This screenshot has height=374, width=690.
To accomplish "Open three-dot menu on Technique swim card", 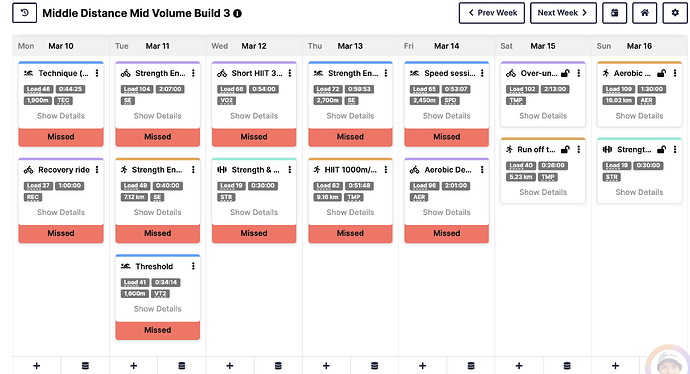I will (x=97, y=73).
